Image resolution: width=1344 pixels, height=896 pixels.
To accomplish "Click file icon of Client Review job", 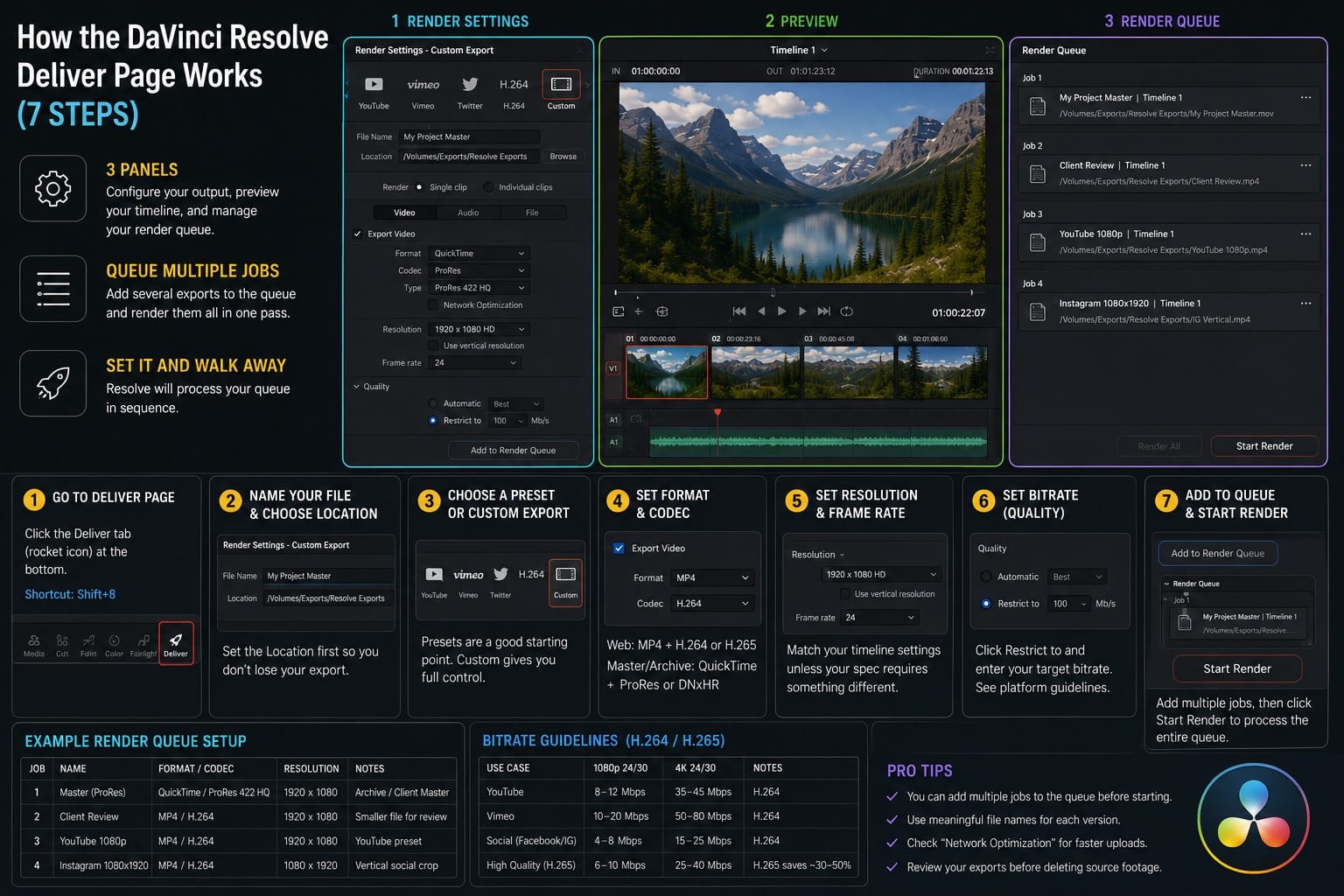I will pyautogui.click(x=1038, y=174).
